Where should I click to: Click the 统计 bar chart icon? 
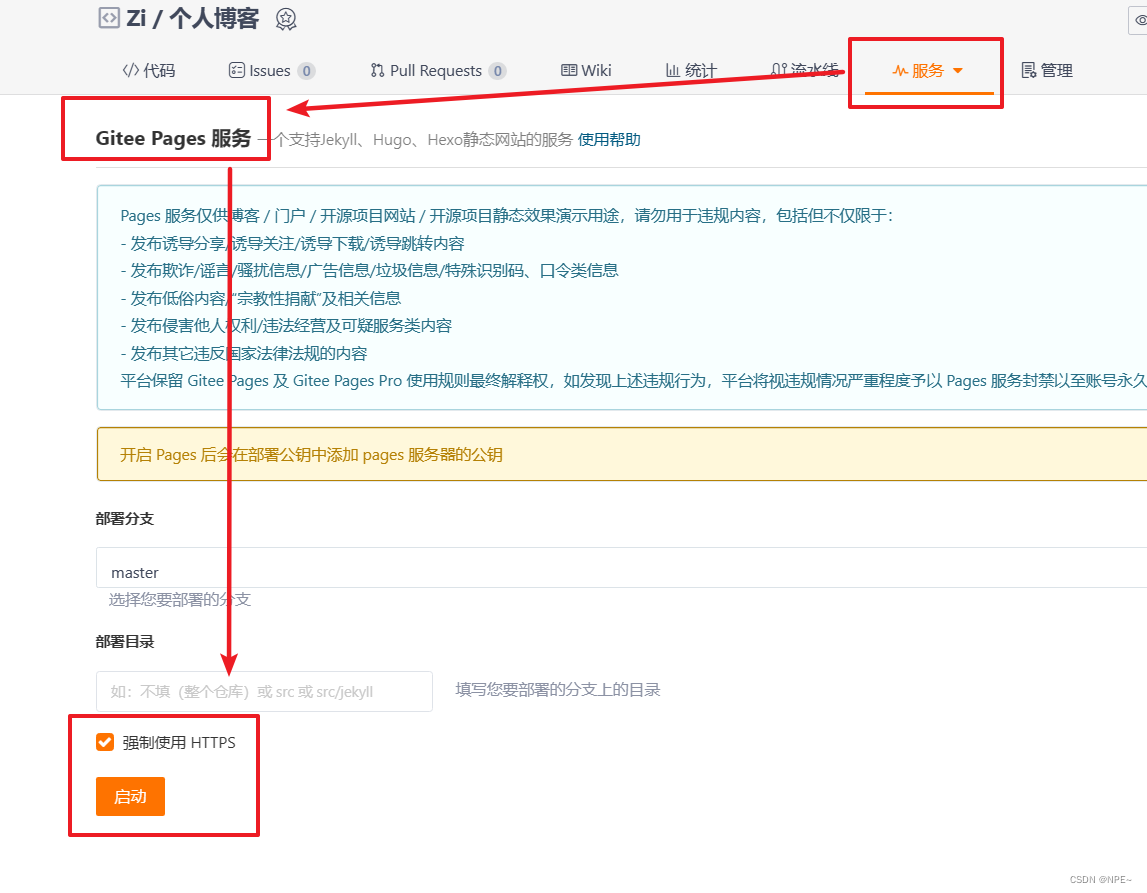tap(673, 70)
